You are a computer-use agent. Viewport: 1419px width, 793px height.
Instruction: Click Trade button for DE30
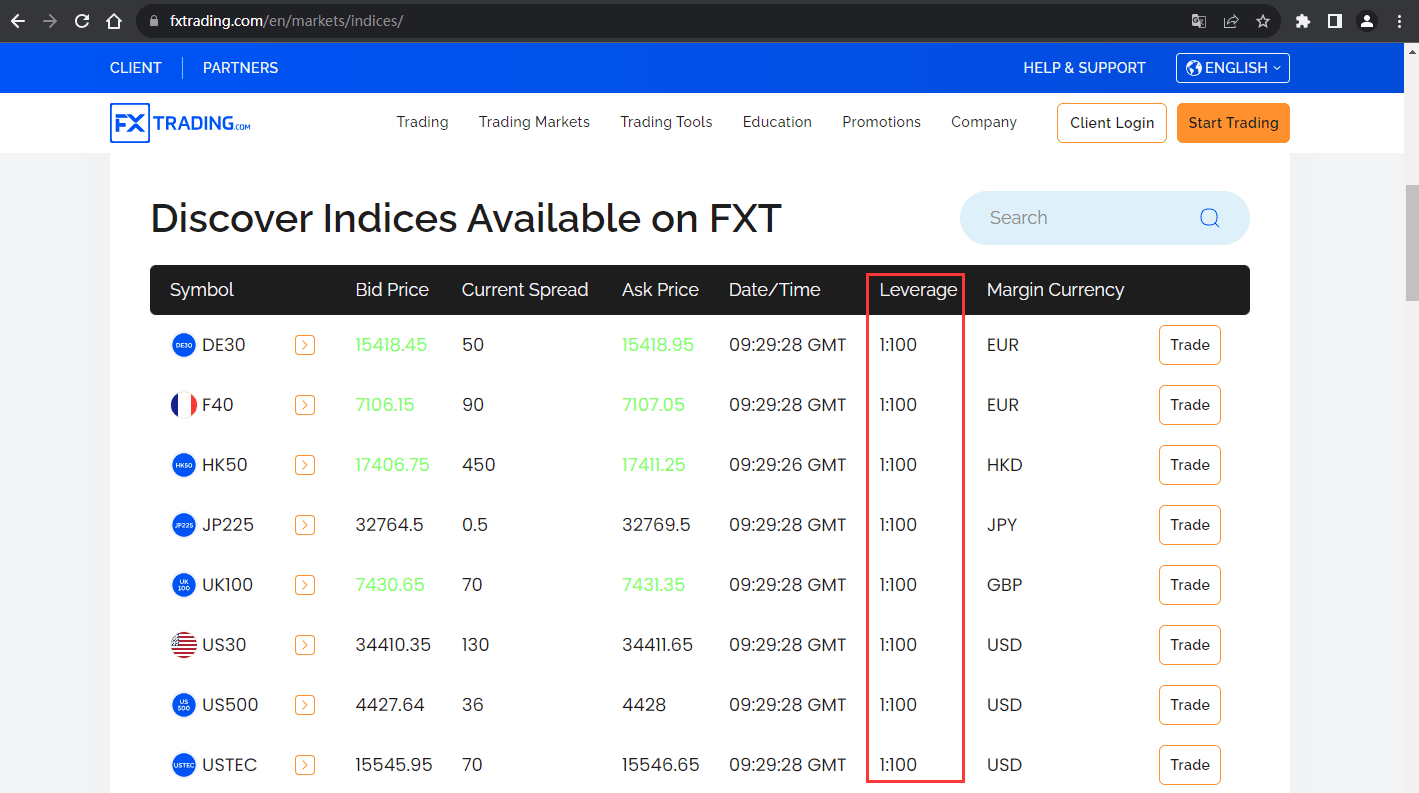click(1190, 345)
